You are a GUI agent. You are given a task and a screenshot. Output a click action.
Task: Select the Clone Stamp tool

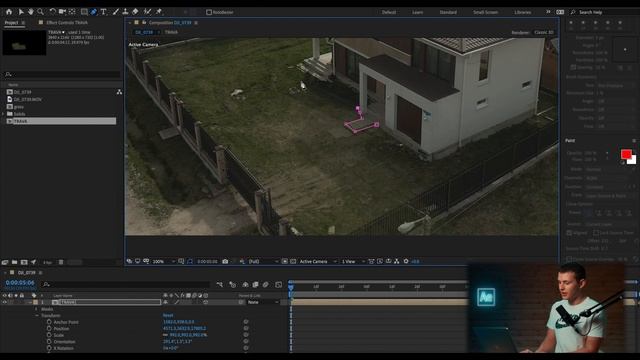pyautogui.click(x=125, y=12)
